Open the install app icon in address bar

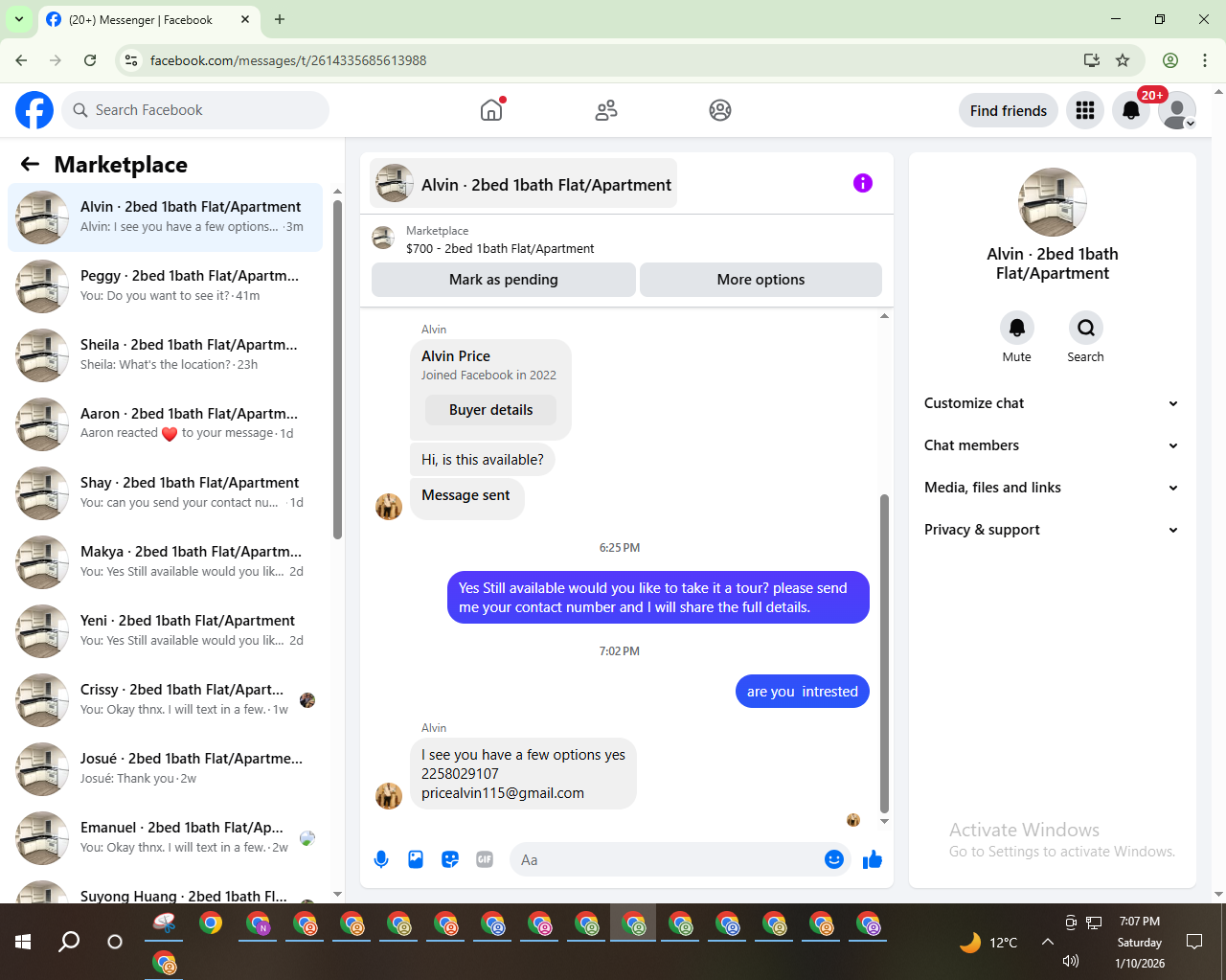(x=1091, y=60)
